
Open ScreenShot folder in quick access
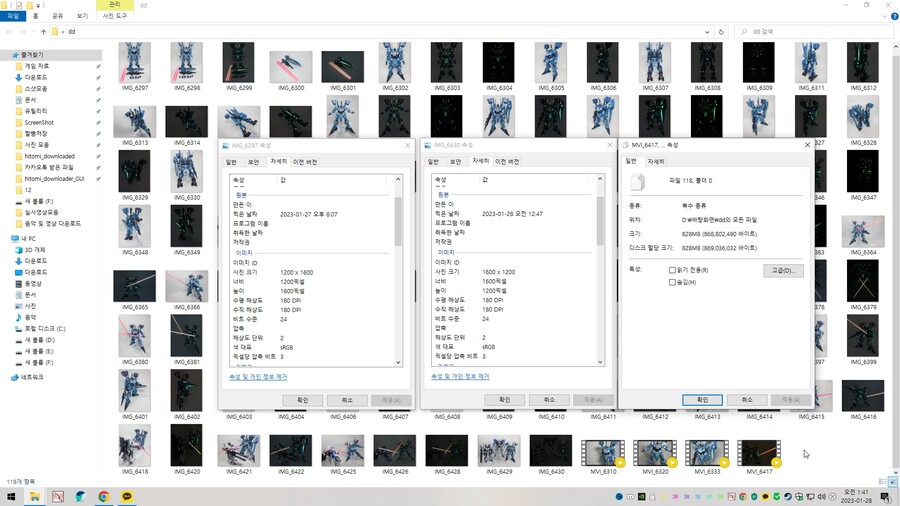click(x=39, y=123)
